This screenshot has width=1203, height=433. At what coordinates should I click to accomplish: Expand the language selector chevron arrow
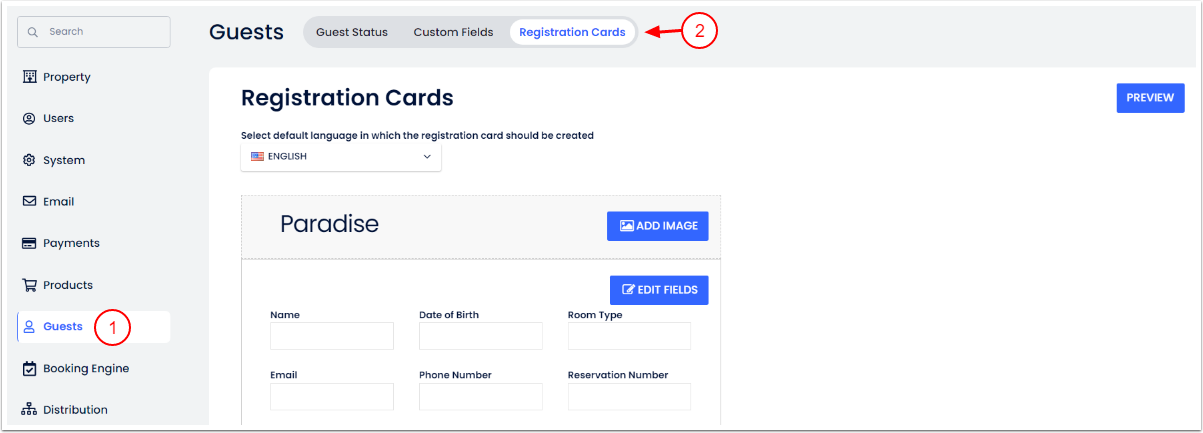click(427, 156)
